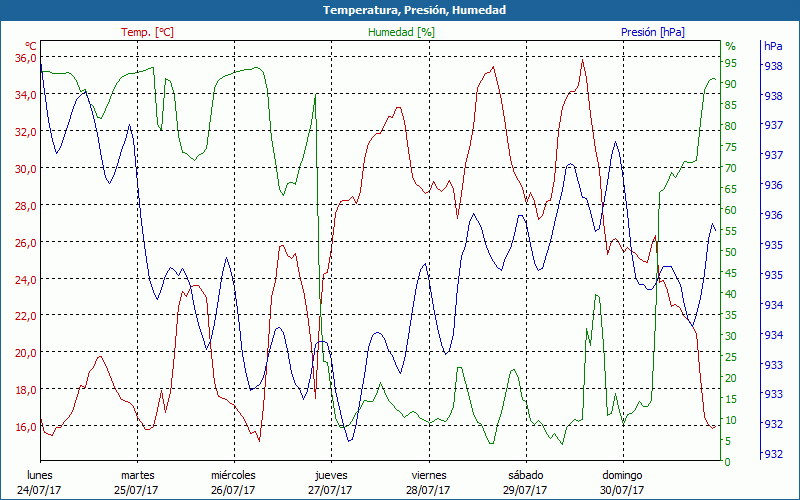Click the 95 humidity axis value
Image resolution: width=800 pixels, height=500 pixels.
coord(731,63)
